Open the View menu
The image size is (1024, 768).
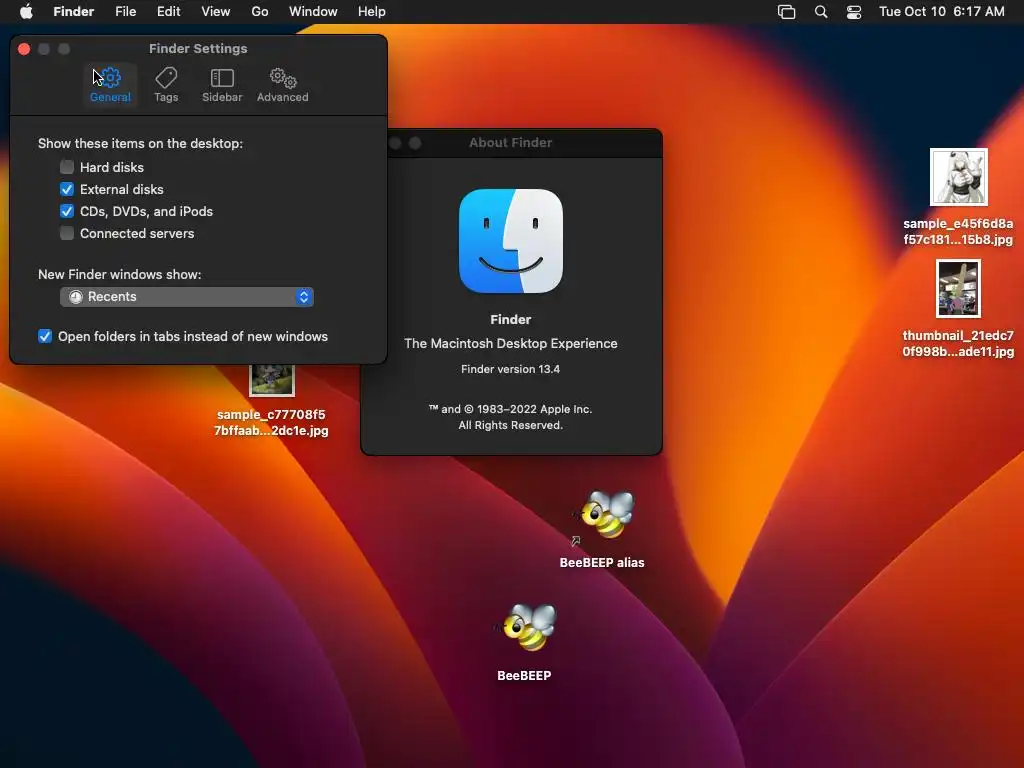point(216,12)
